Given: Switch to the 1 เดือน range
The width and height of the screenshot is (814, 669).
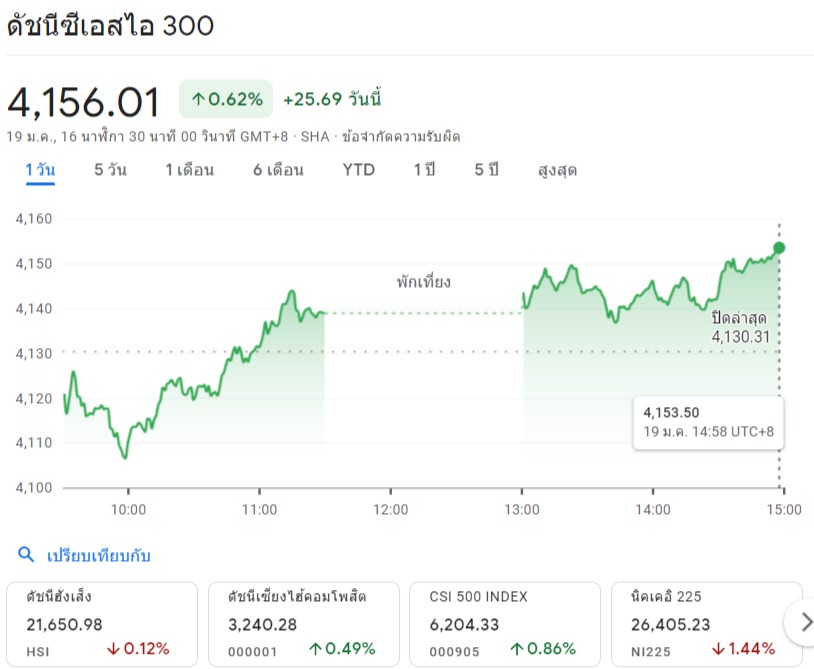Looking at the screenshot, I should click(189, 170).
